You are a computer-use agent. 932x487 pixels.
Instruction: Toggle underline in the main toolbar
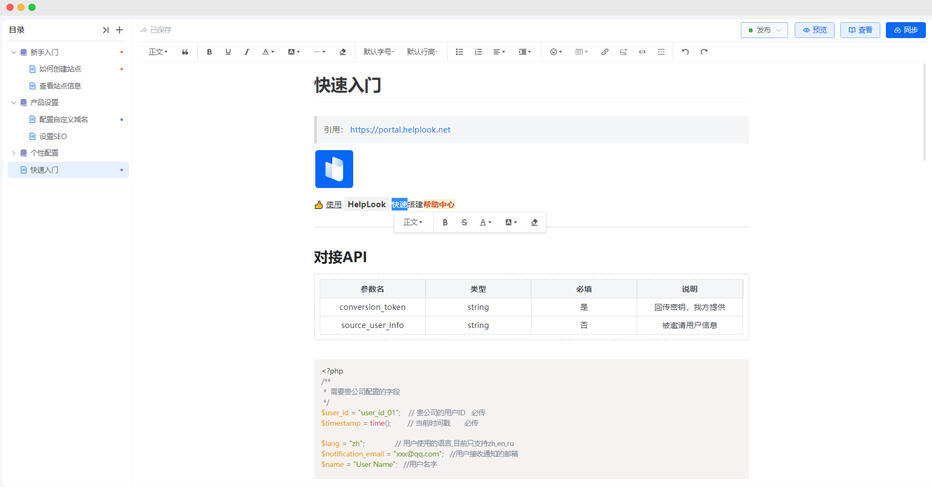228,52
